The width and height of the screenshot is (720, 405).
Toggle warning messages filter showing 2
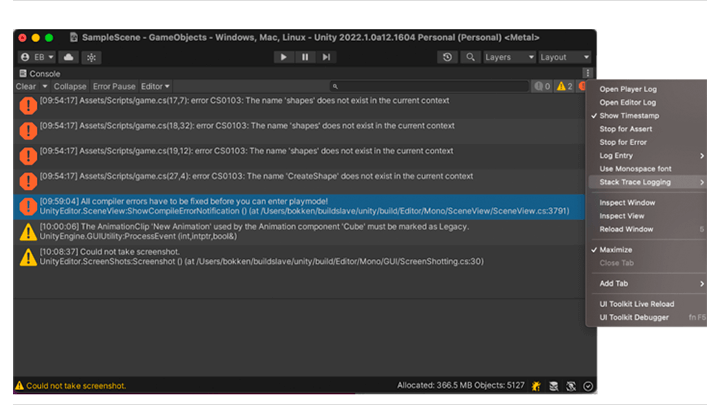(x=564, y=86)
